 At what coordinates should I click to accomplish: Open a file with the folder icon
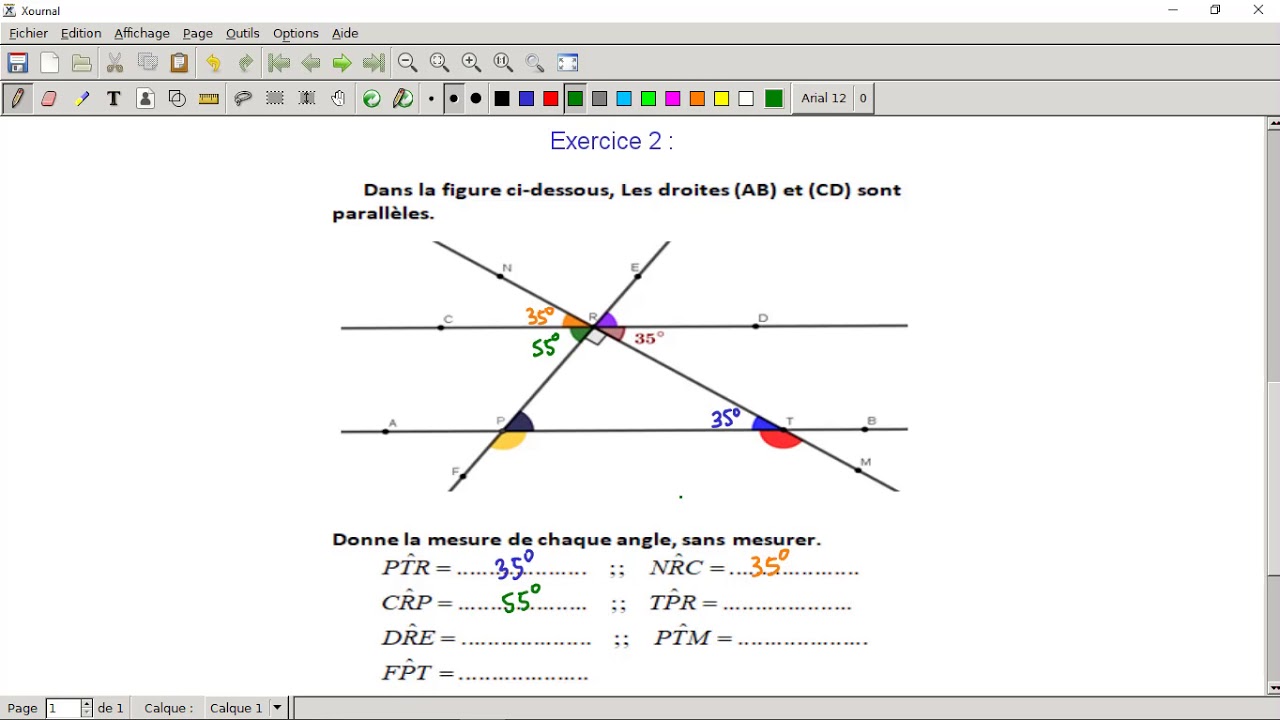[x=82, y=63]
